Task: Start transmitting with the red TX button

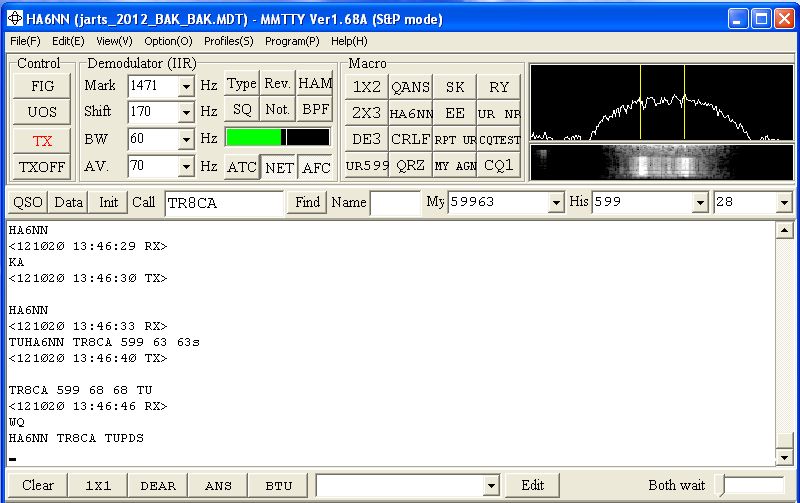Action: (x=42, y=140)
